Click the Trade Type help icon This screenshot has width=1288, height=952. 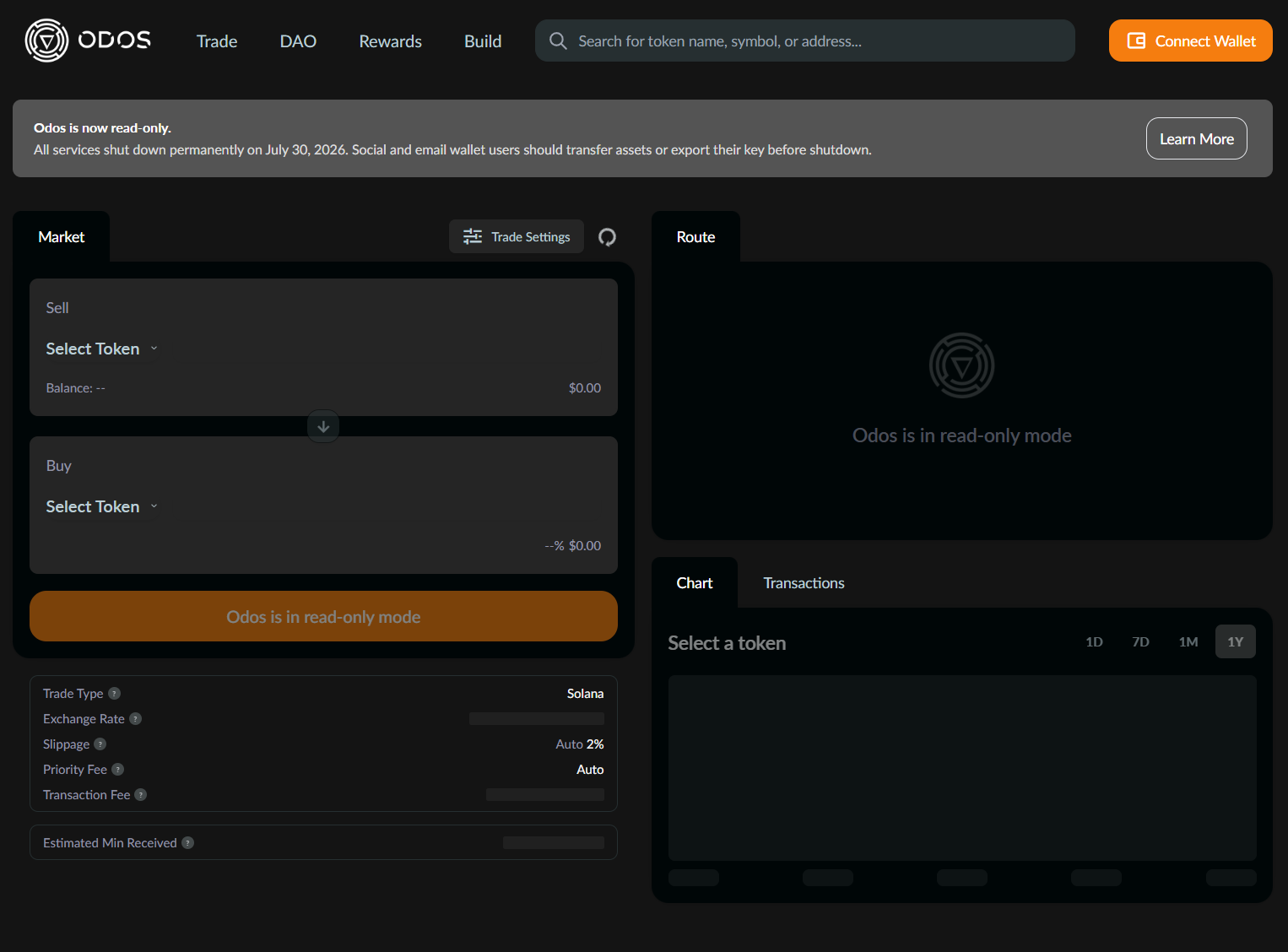tap(115, 694)
